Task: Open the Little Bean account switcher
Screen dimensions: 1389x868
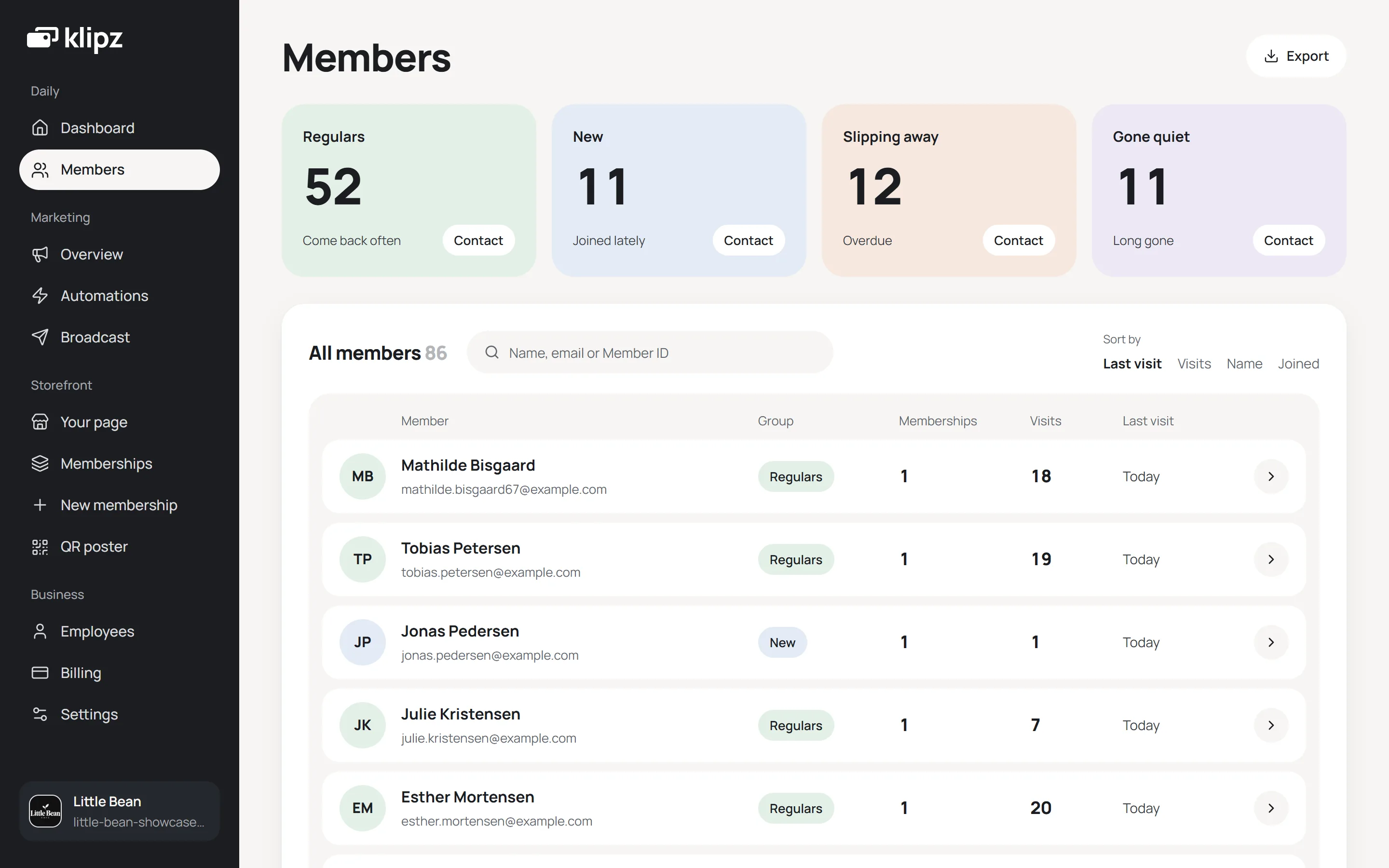Action: pyautogui.click(x=120, y=811)
